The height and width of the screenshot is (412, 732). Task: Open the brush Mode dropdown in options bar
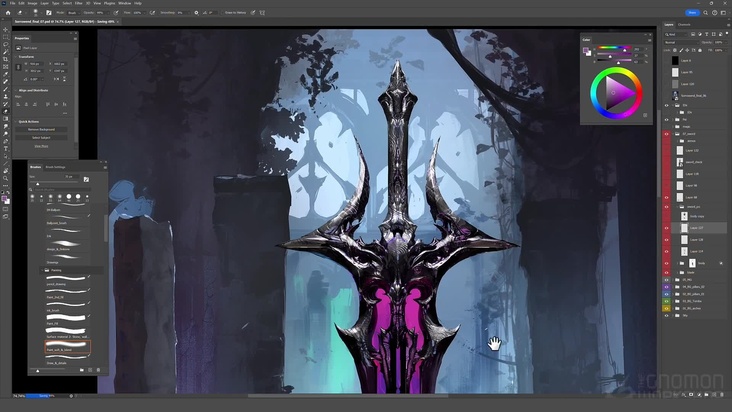(x=74, y=13)
